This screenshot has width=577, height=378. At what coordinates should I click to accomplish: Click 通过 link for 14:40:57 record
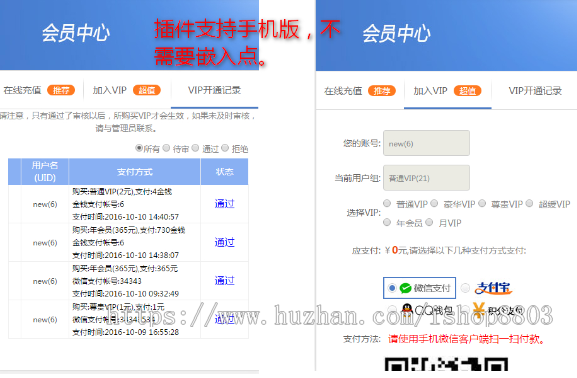(x=224, y=204)
